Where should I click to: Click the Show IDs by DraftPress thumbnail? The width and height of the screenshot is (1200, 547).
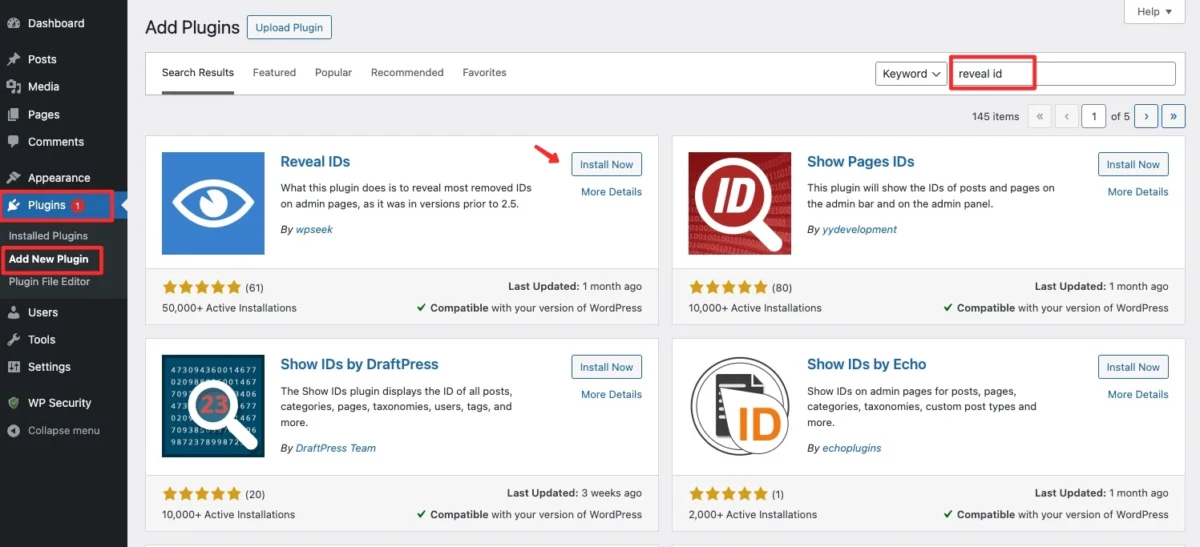coord(213,406)
